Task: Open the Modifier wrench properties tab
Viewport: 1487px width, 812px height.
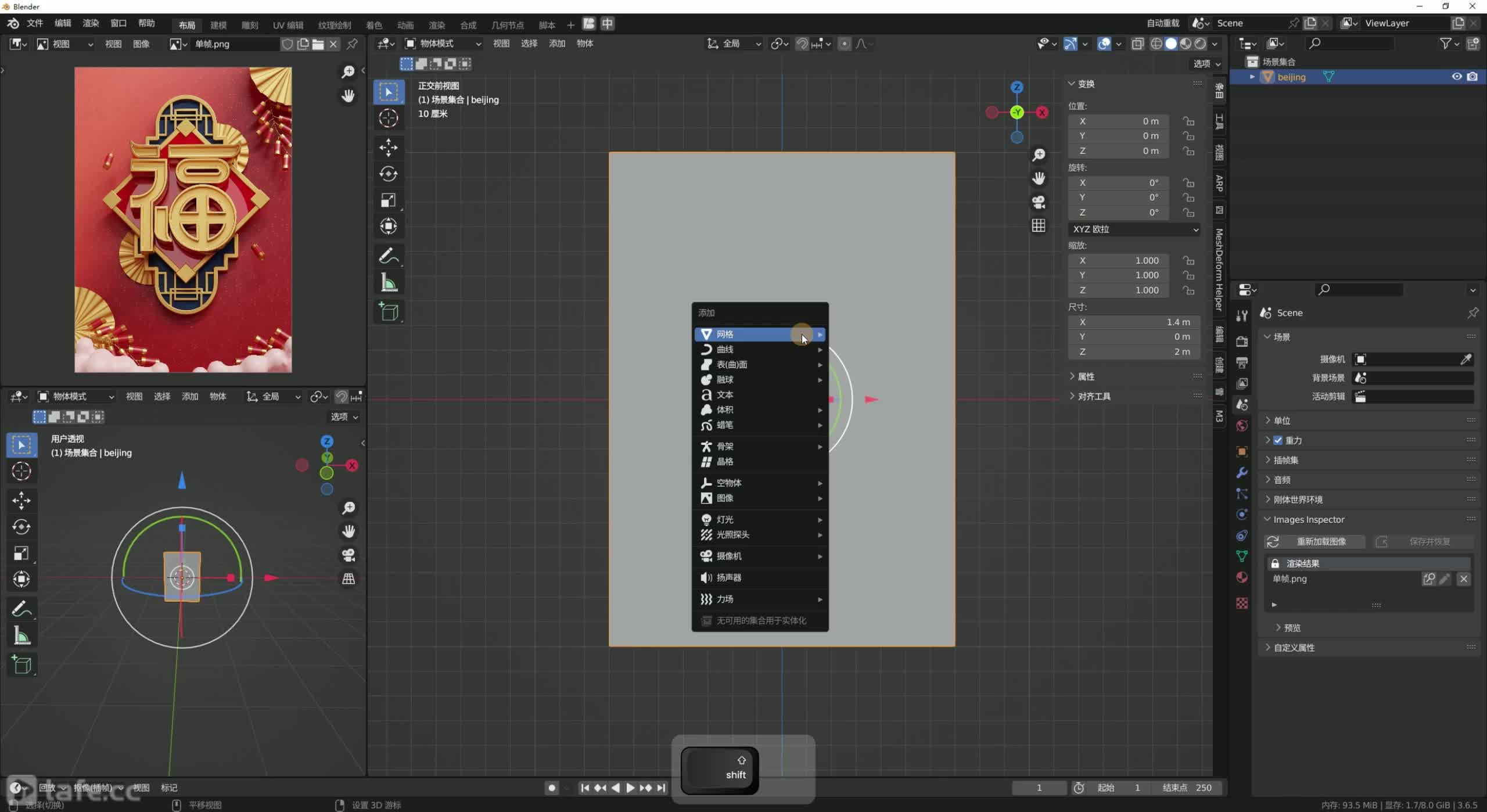Action: coord(1242,473)
